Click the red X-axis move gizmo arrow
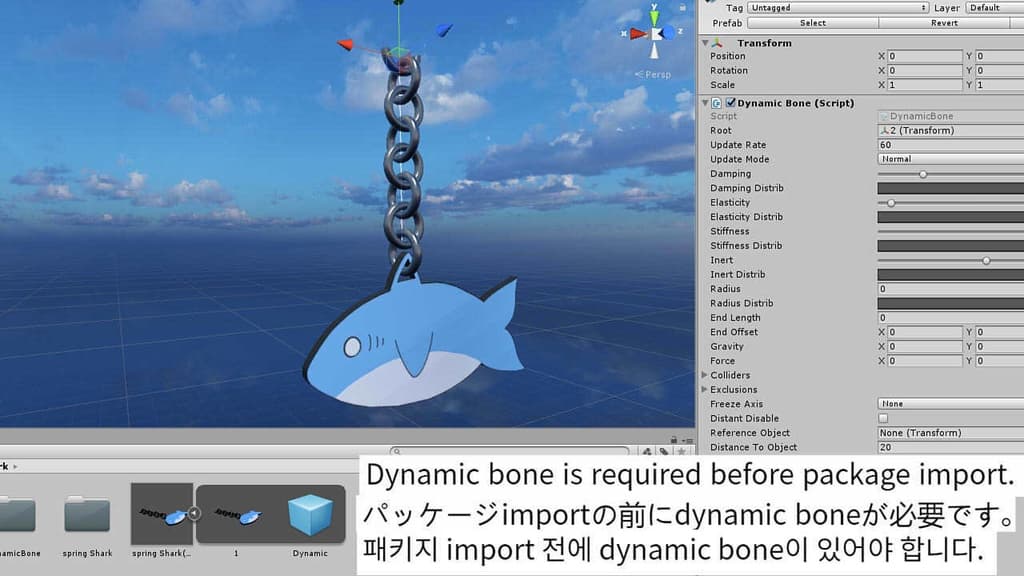The height and width of the screenshot is (576, 1024). pyautogui.click(x=345, y=44)
